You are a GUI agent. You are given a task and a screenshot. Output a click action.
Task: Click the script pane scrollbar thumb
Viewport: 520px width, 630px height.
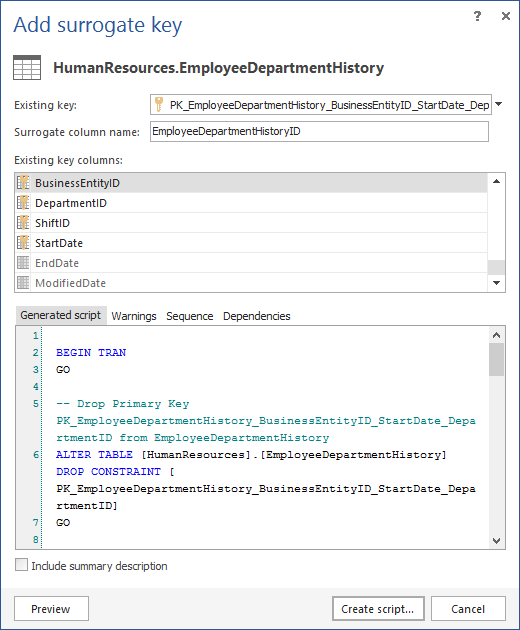point(496,359)
